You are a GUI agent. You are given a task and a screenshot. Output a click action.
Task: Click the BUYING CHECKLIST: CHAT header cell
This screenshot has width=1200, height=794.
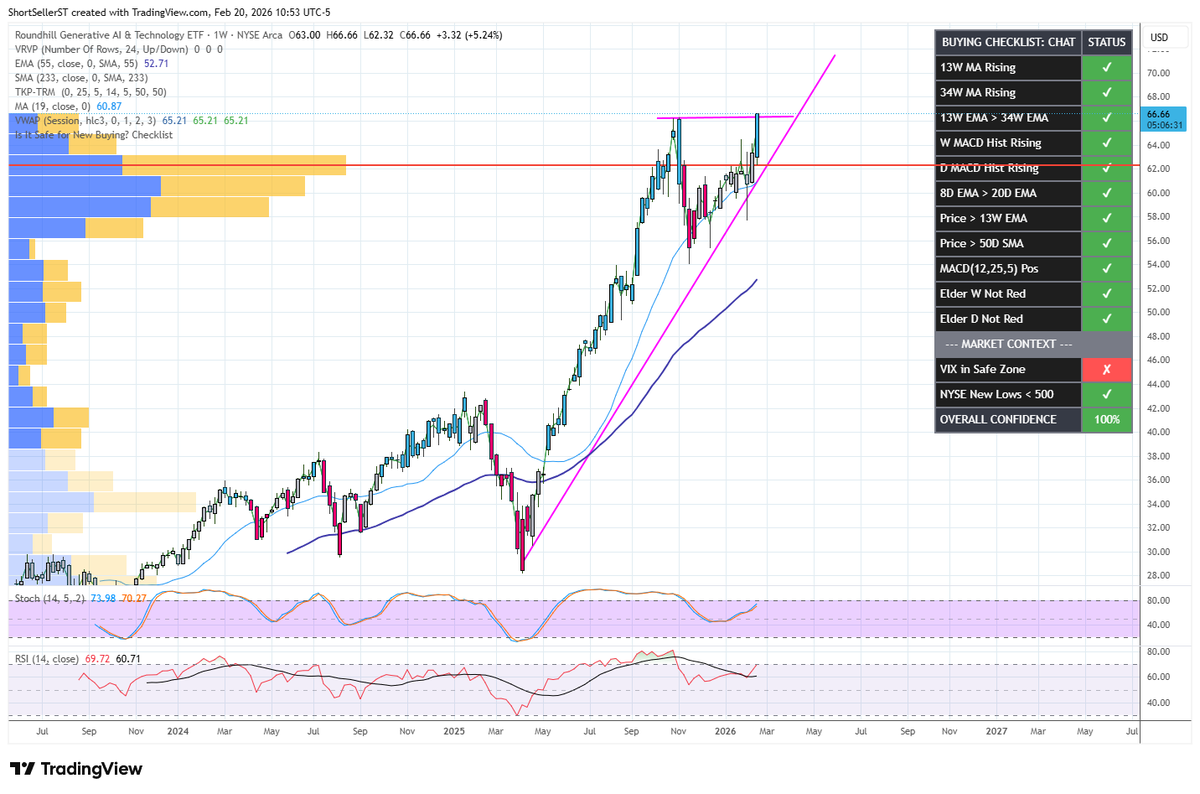tap(1008, 42)
